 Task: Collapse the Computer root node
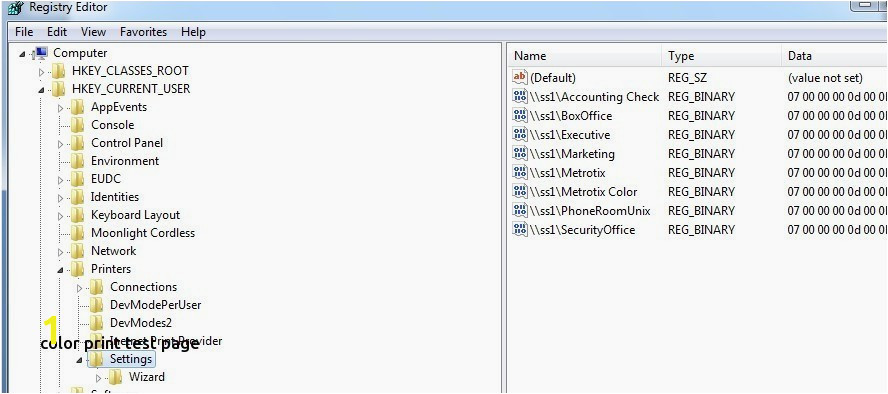[x=22, y=55]
